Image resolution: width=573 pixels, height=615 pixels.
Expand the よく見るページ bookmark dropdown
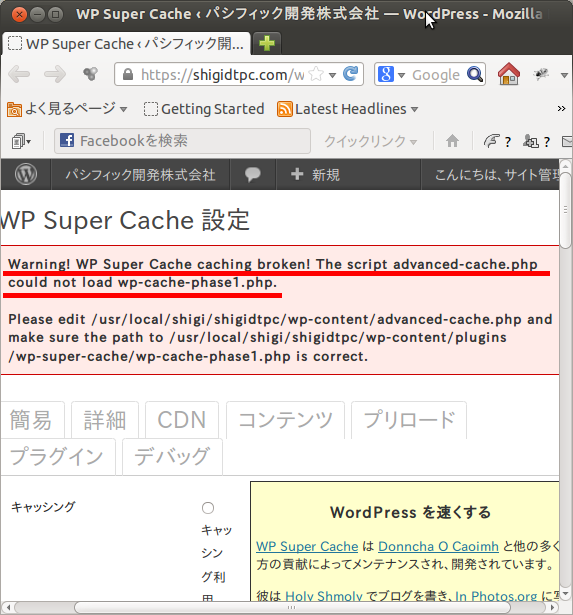[x=123, y=109]
